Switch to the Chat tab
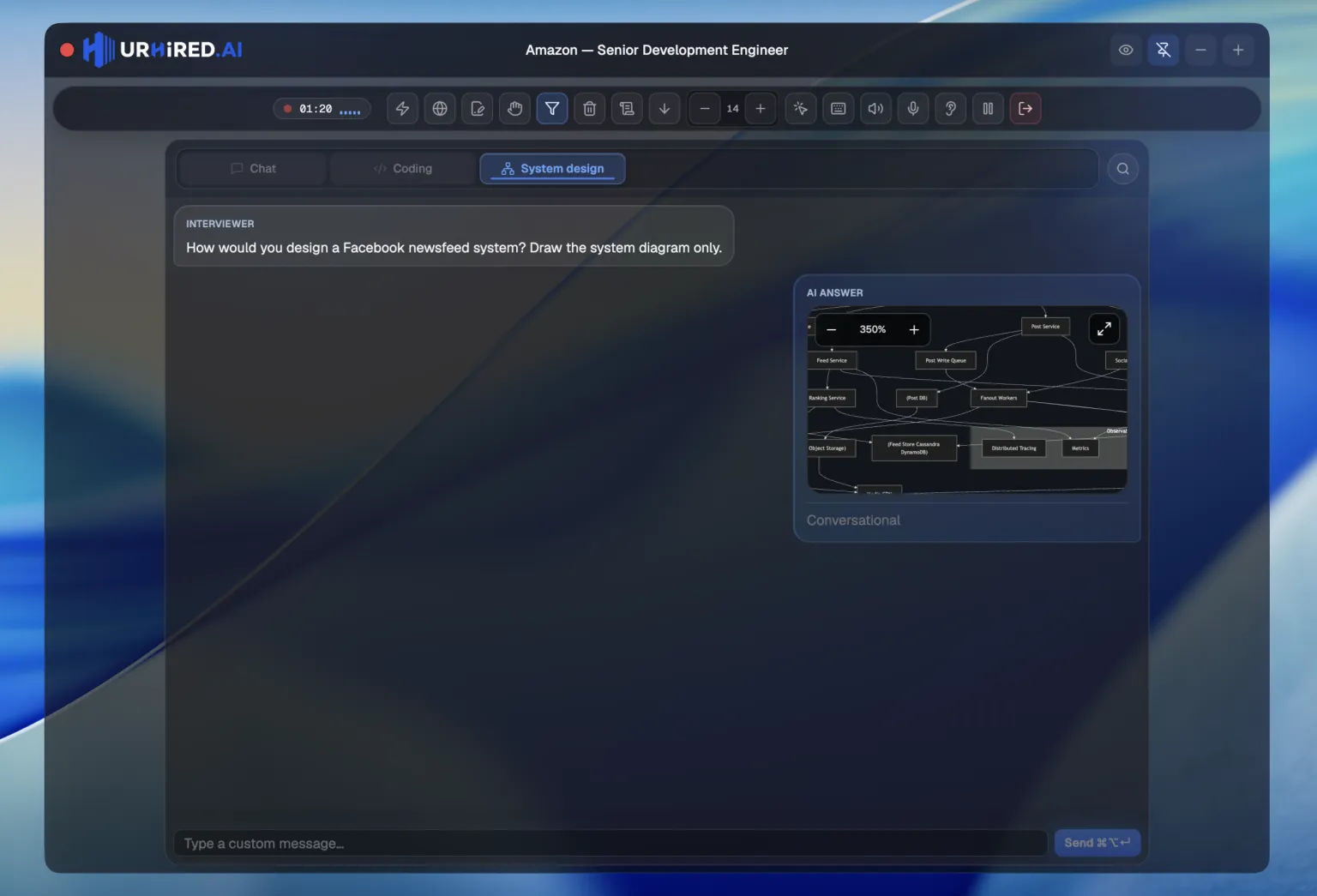 point(253,169)
